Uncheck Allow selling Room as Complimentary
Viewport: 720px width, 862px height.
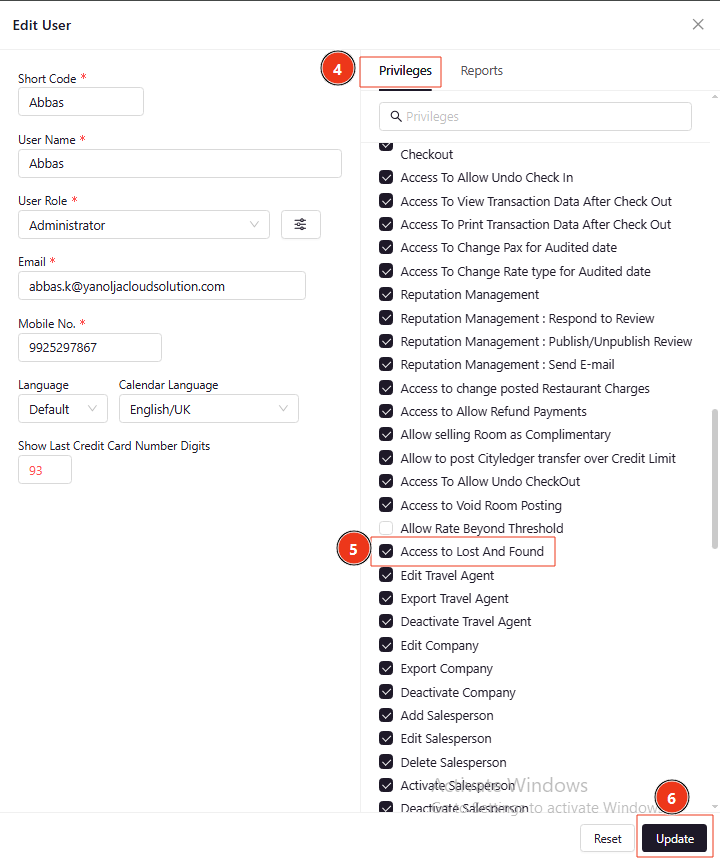[x=386, y=434]
